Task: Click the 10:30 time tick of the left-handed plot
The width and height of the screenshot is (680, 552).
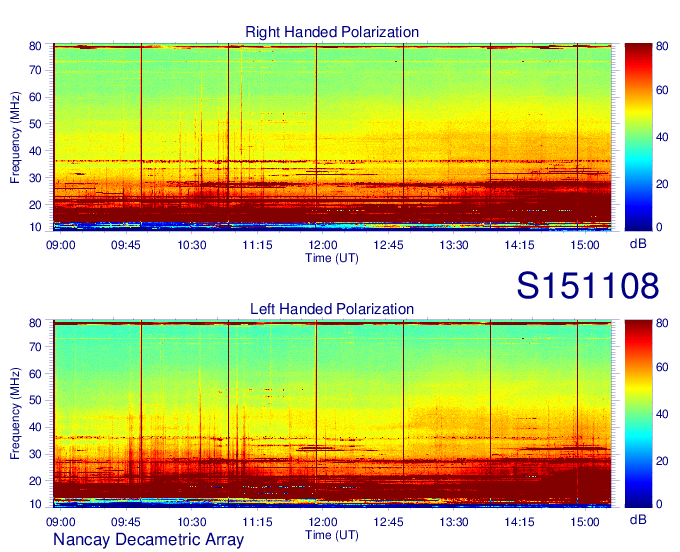Action: (x=192, y=521)
